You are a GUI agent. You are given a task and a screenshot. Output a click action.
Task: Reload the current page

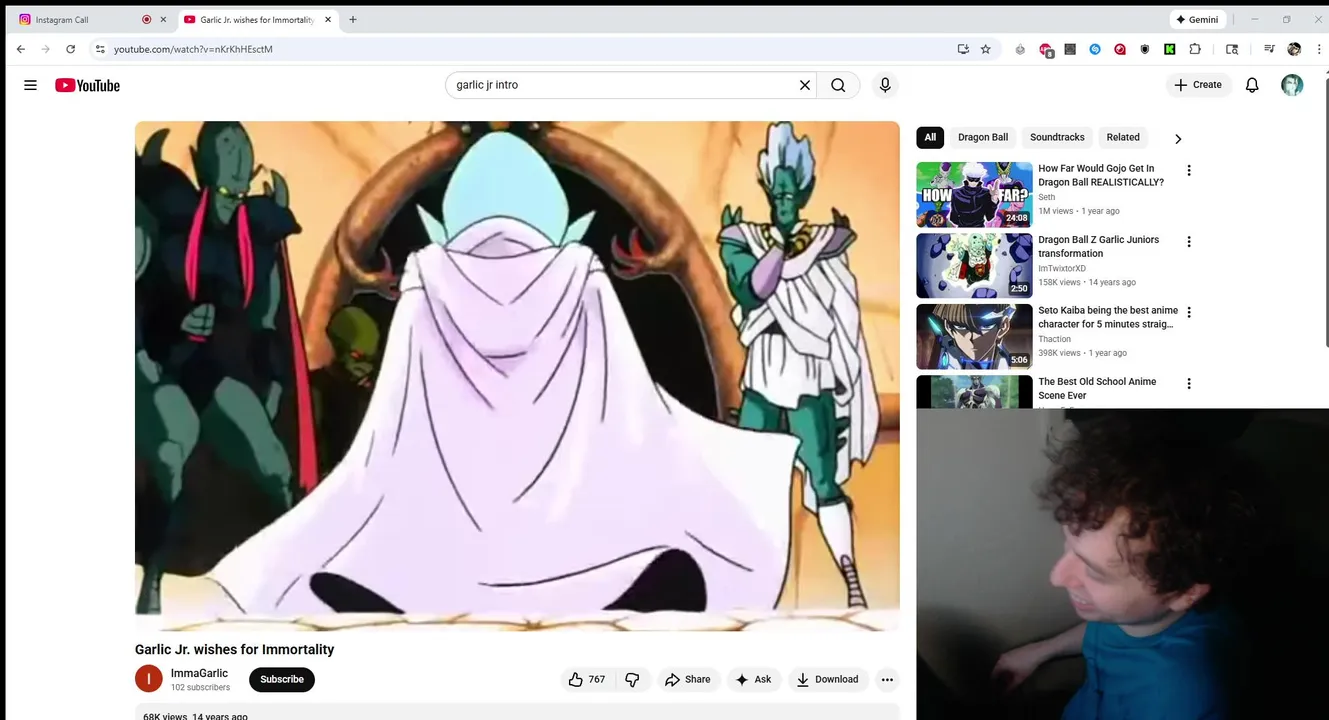click(70, 49)
